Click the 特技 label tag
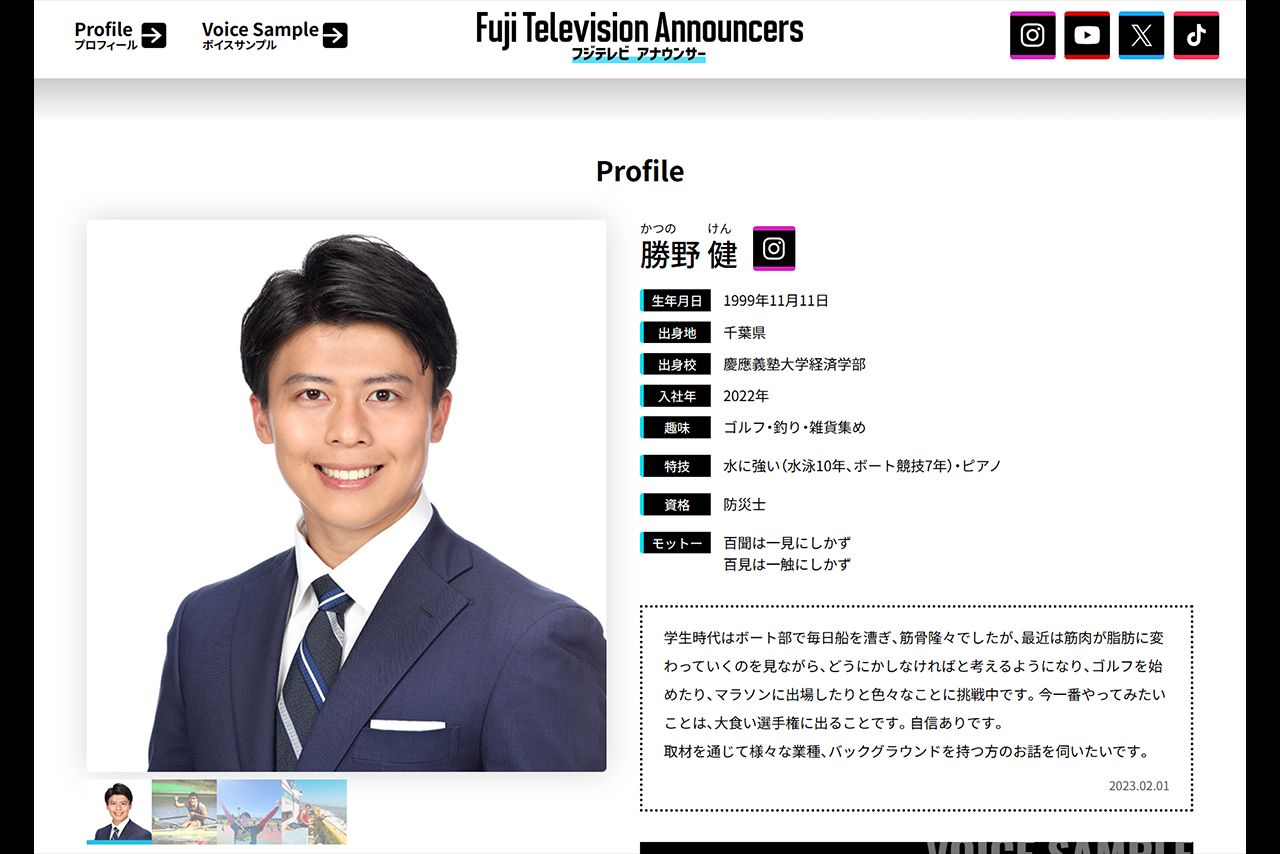 (675, 465)
